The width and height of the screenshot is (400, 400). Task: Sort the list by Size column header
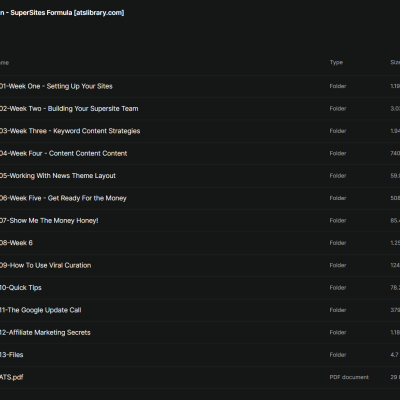pyautogui.click(x=395, y=62)
